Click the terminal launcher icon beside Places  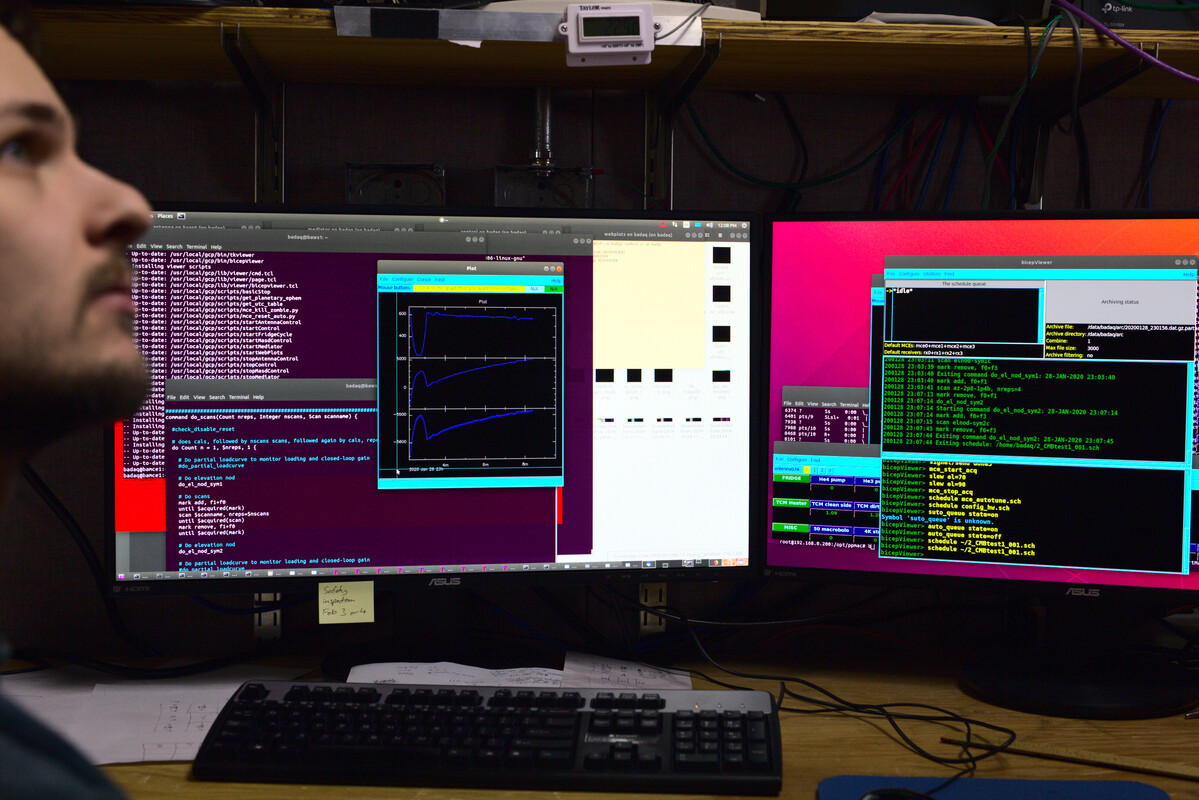tap(181, 216)
